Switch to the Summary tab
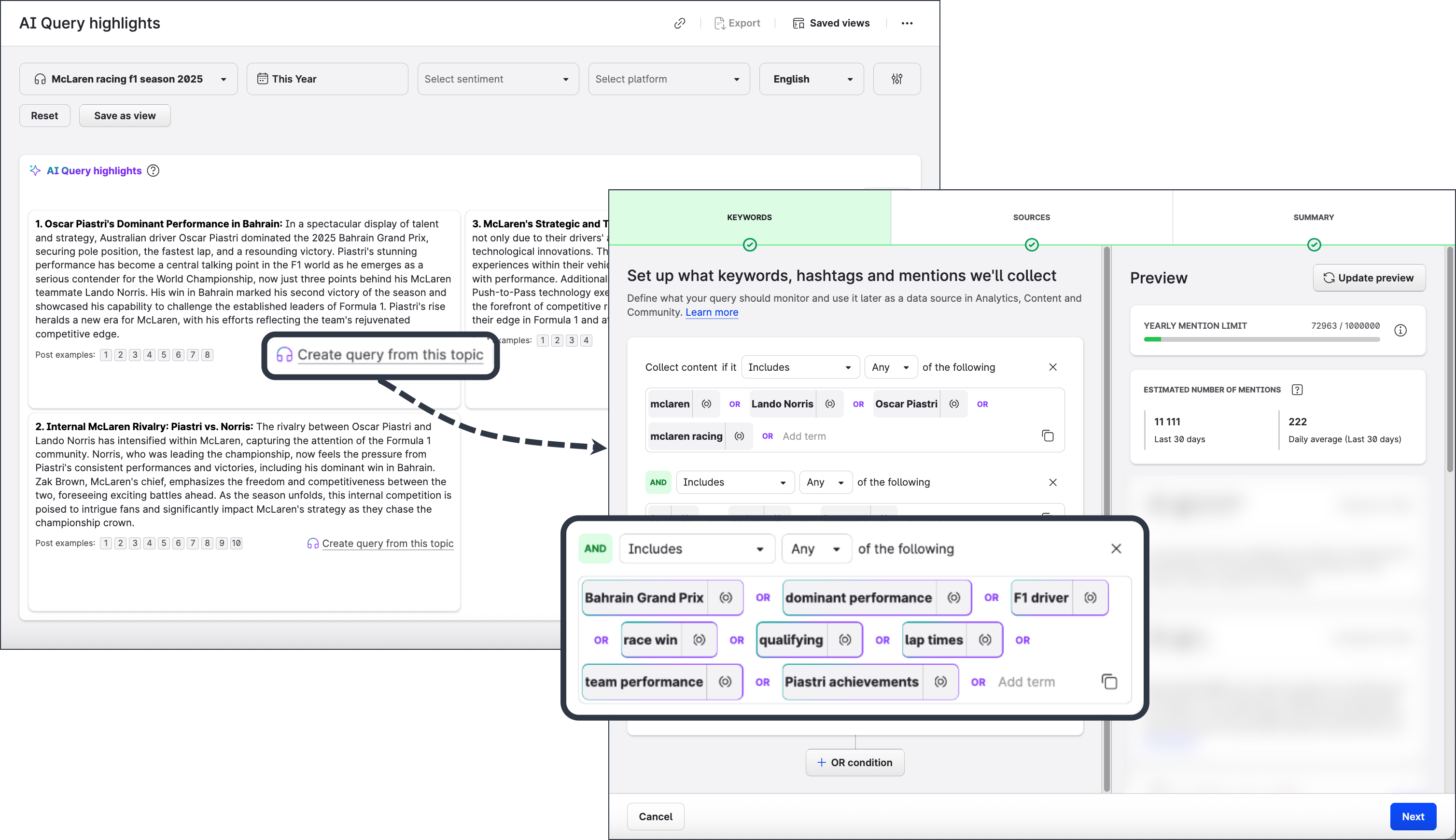The image size is (1456, 840). [x=1314, y=218]
